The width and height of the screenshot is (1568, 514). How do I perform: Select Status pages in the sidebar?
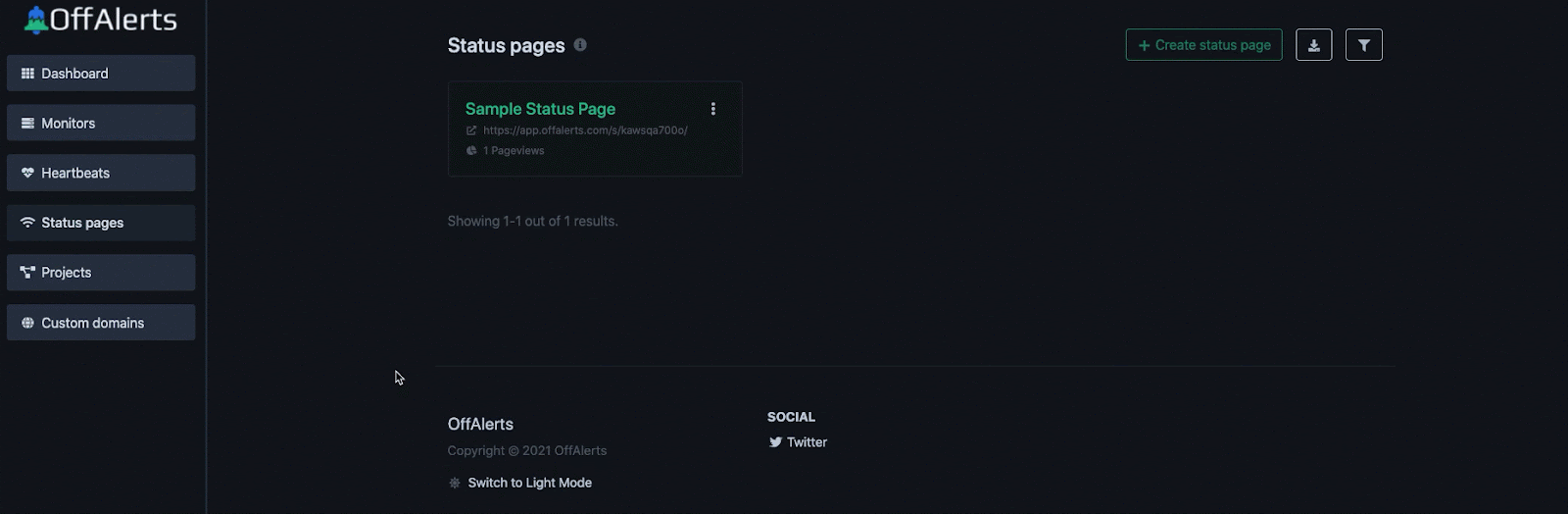(x=101, y=223)
